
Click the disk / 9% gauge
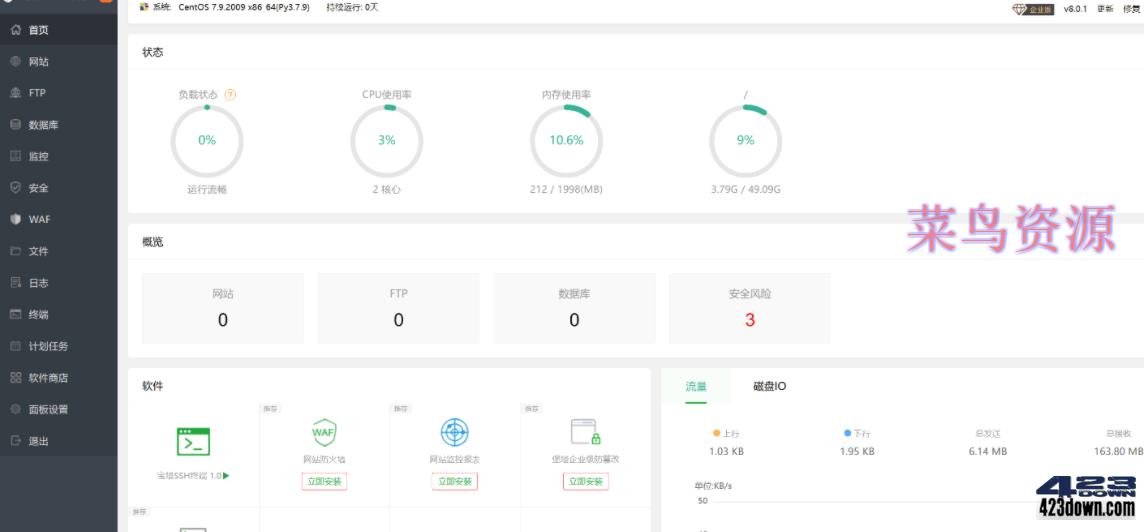pos(746,140)
